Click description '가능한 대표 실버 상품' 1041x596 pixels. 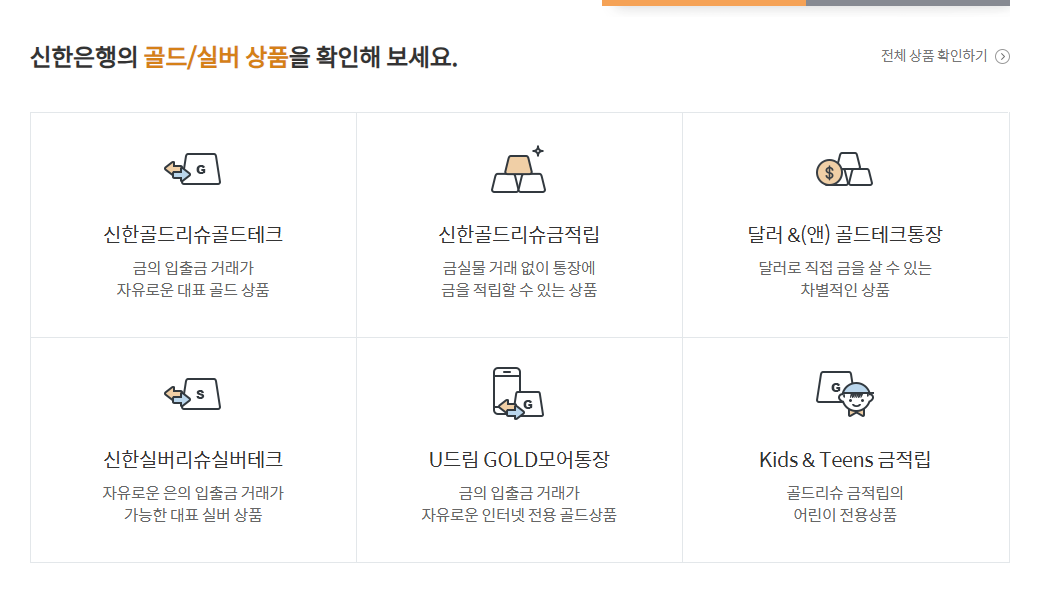[x=193, y=515]
